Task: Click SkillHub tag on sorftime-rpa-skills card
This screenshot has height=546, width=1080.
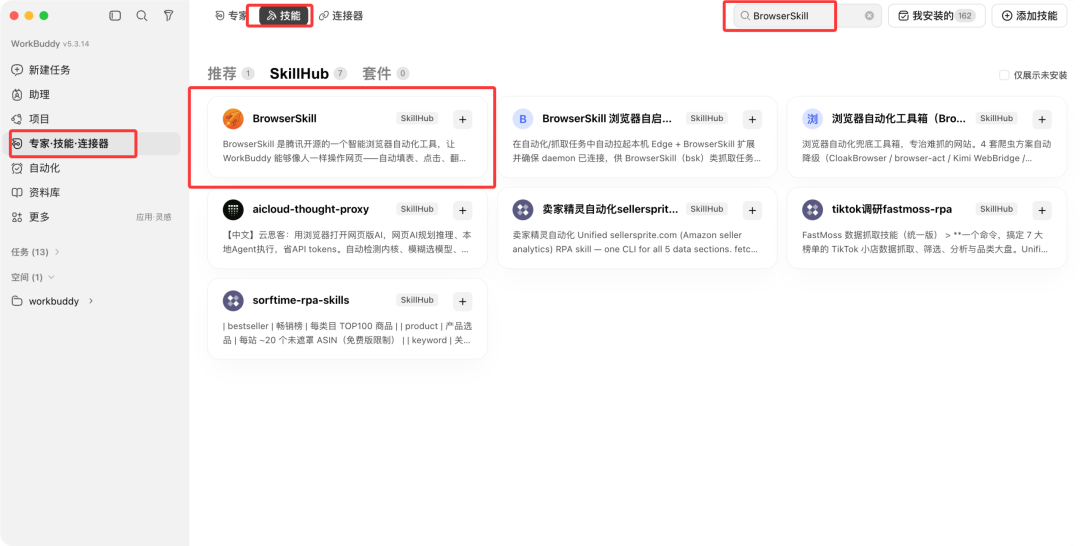Action: coord(417,300)
